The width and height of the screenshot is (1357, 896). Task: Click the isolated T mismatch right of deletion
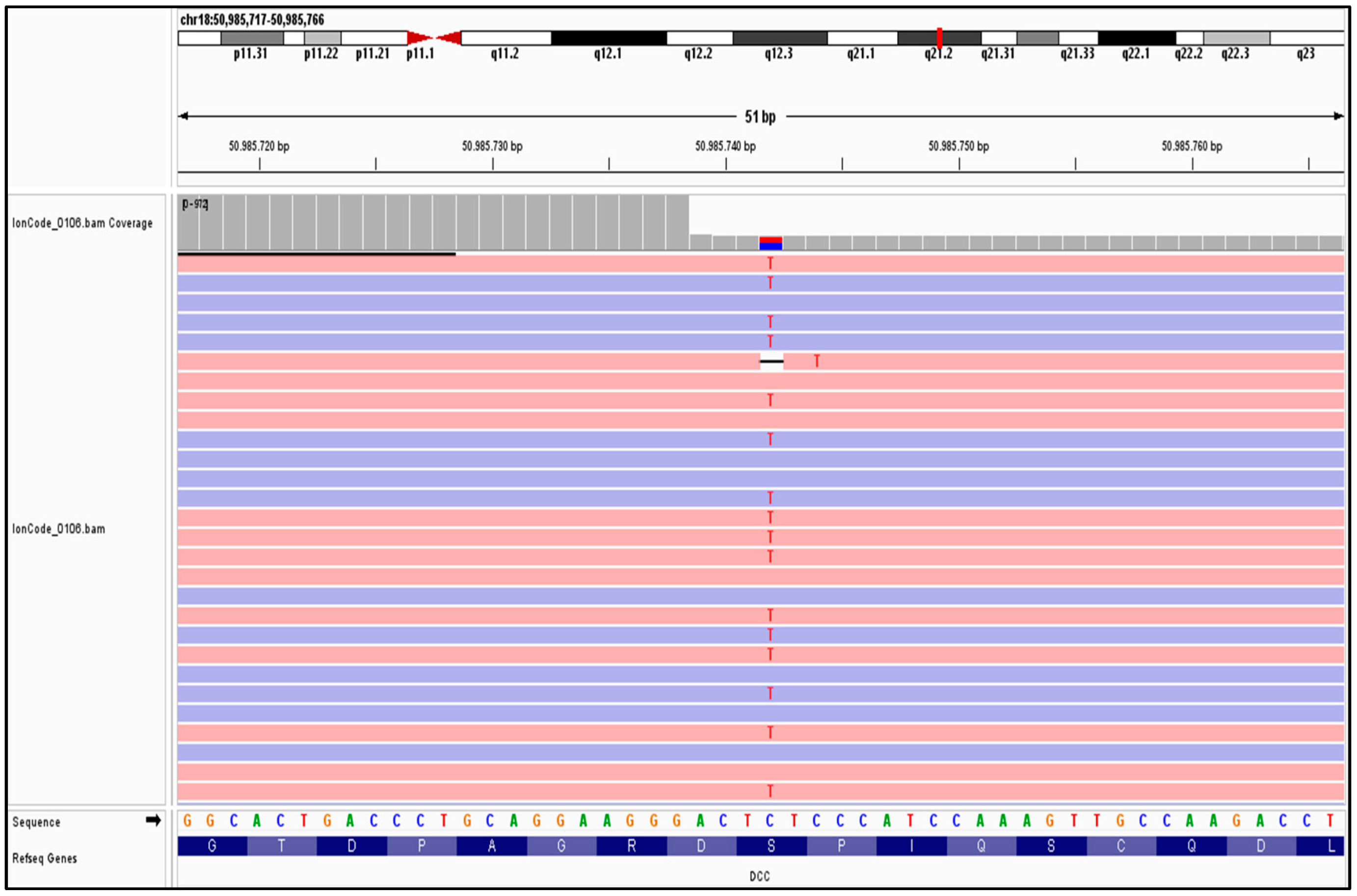pos(817,361)
